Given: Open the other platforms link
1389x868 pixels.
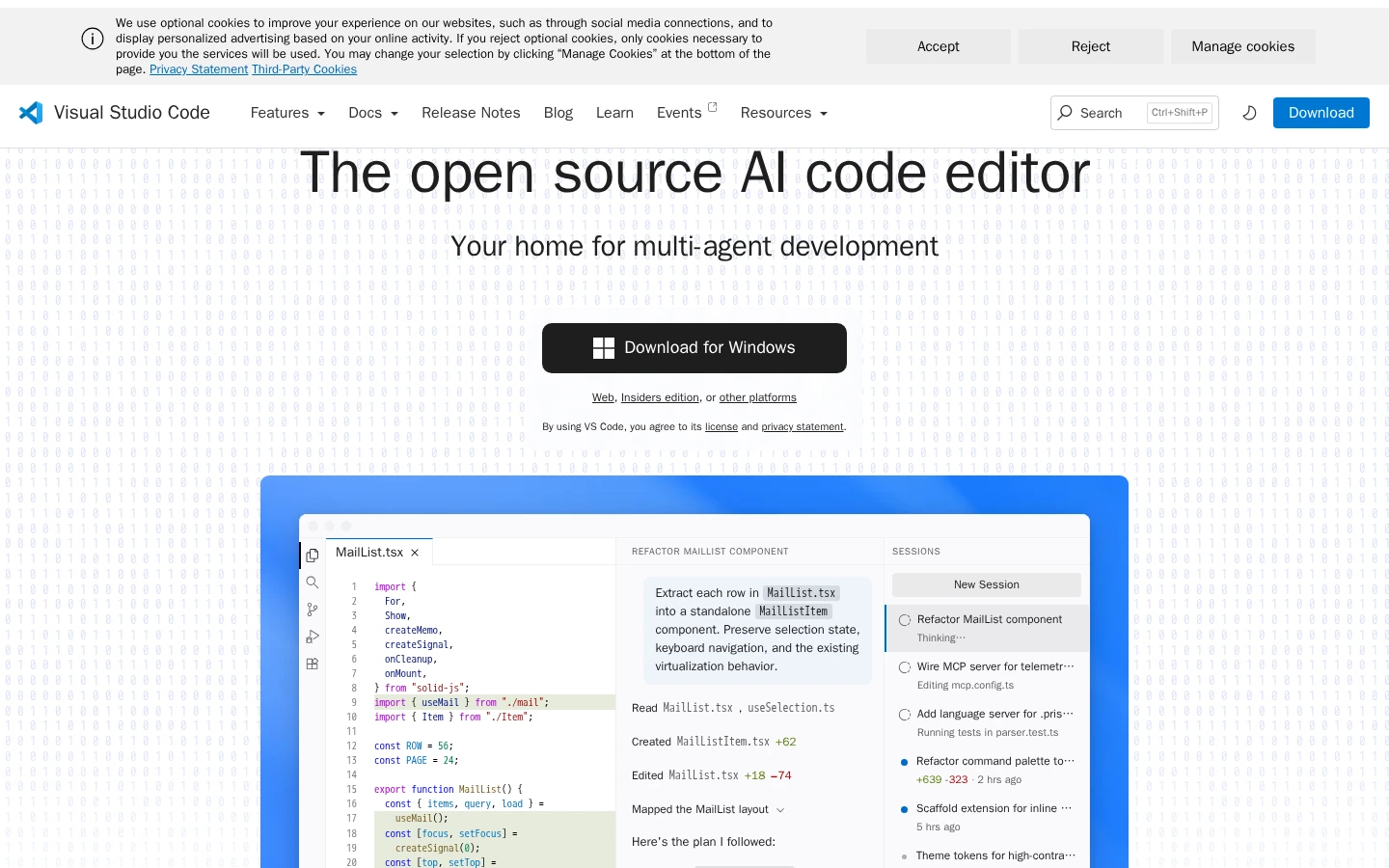Looking at the screenshot, I should click(x=758, y=397).
